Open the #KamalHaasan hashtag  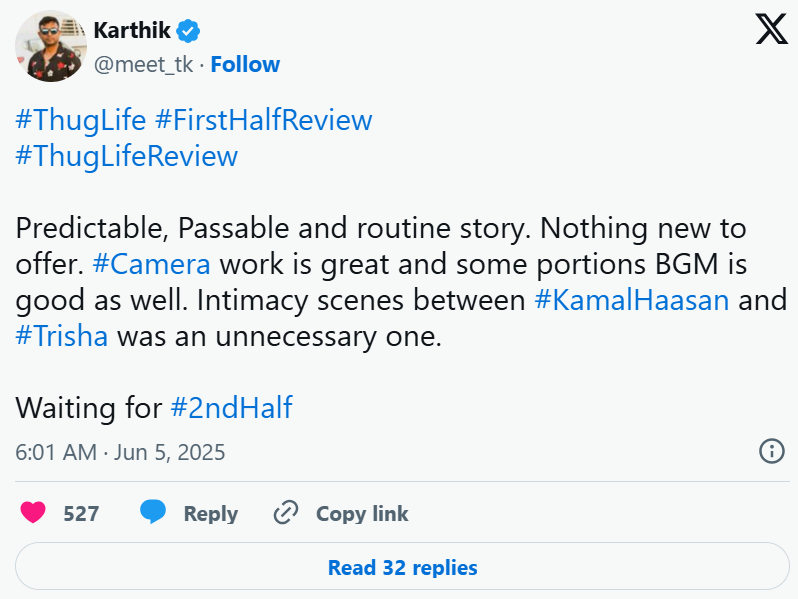[x=632, y=300]
